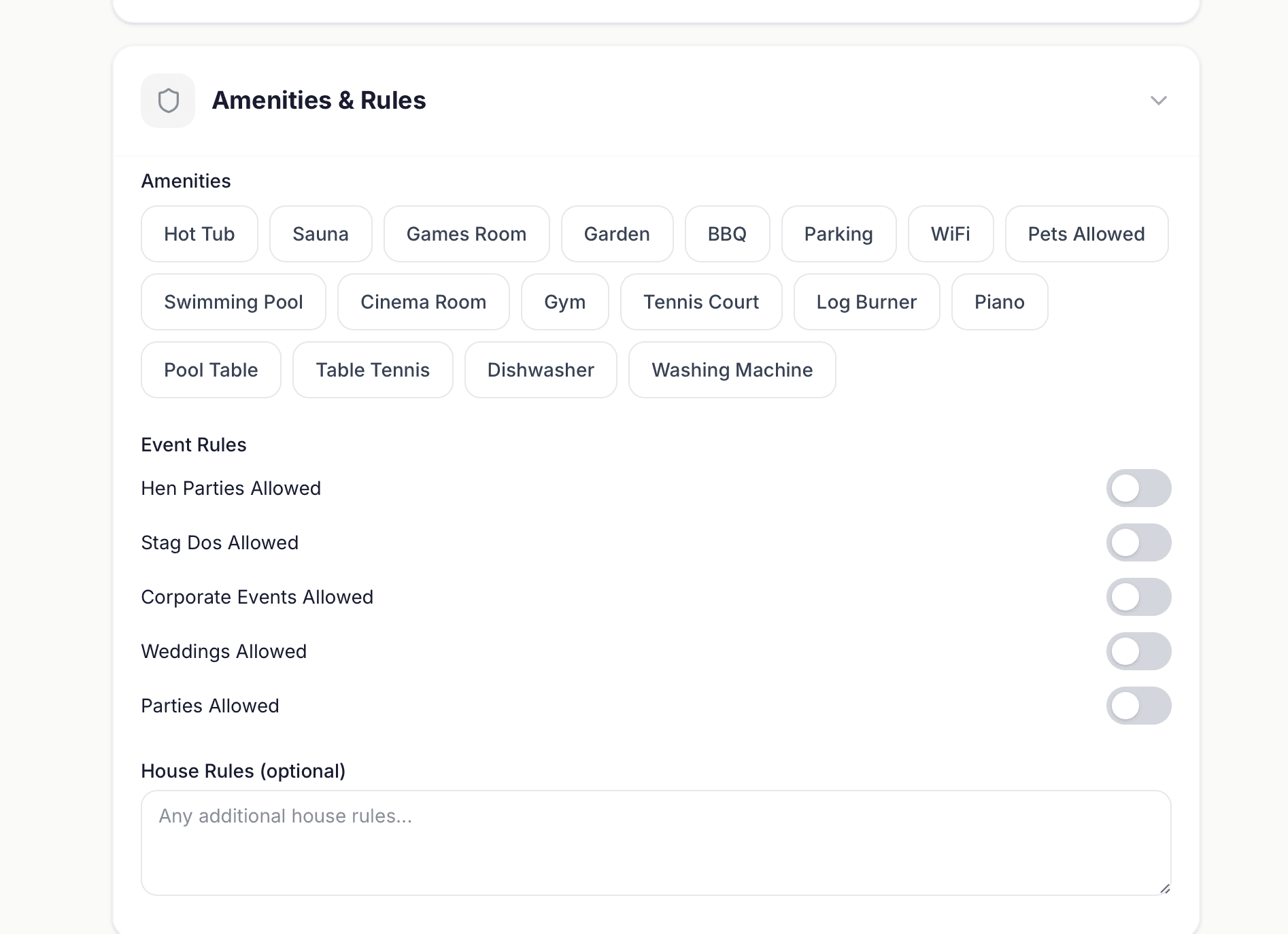Turn on Corporate Events Allowed
The width and height of the screenshot is (1288, 934).
pos(1138,597)
